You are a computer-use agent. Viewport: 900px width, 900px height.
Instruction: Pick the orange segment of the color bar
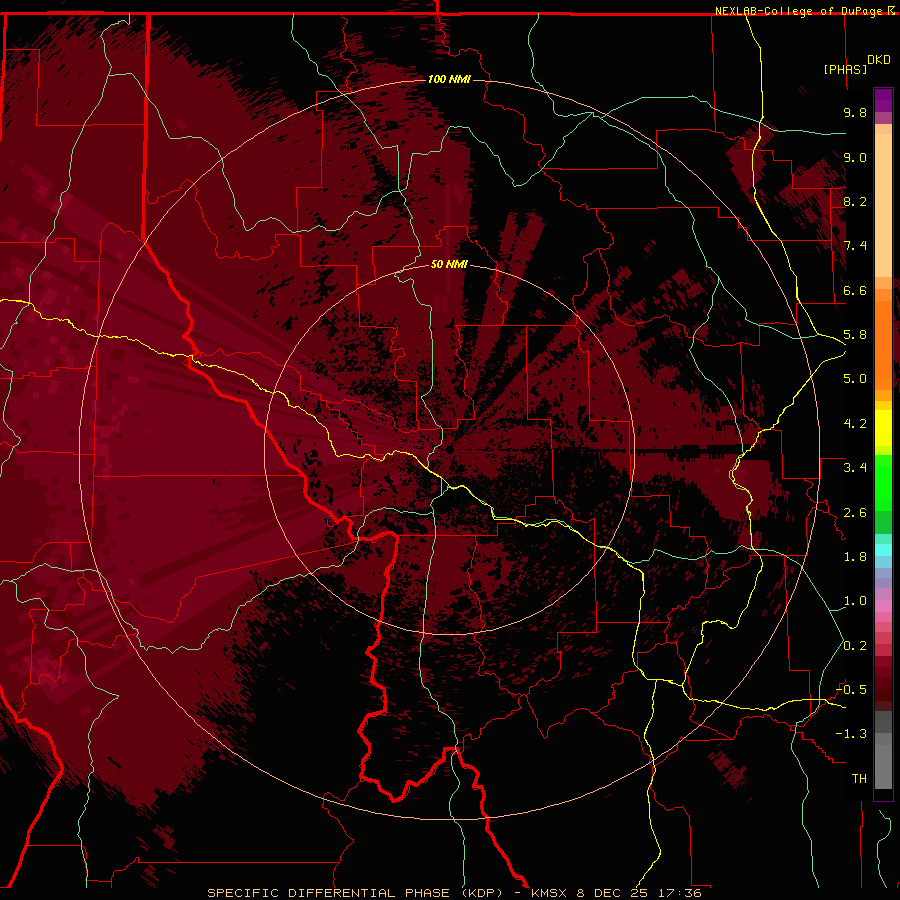pos(883,345)
